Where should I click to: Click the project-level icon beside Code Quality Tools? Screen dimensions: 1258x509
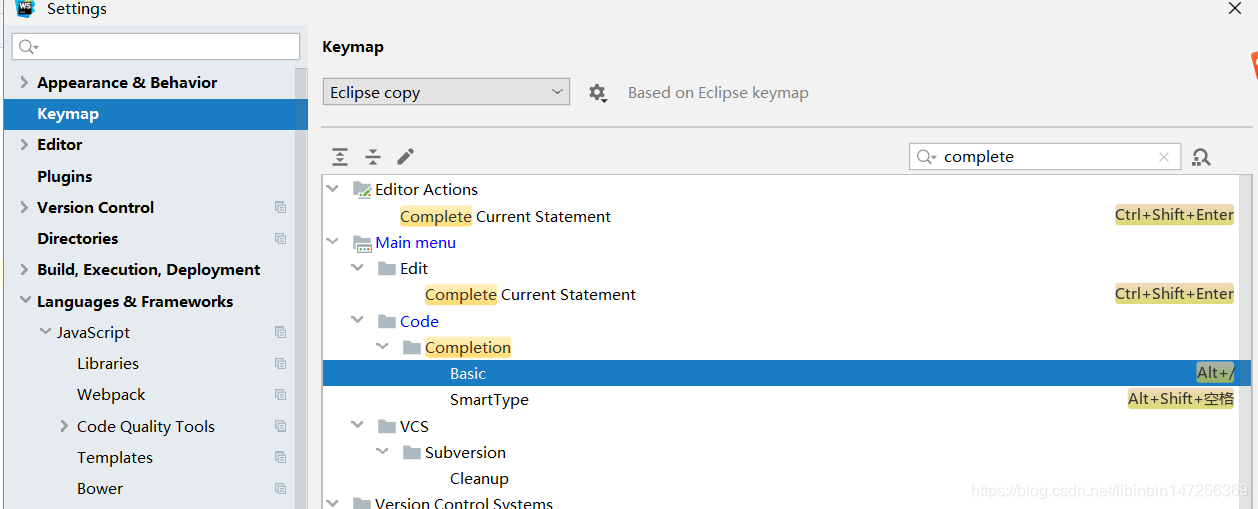point(280,426)
